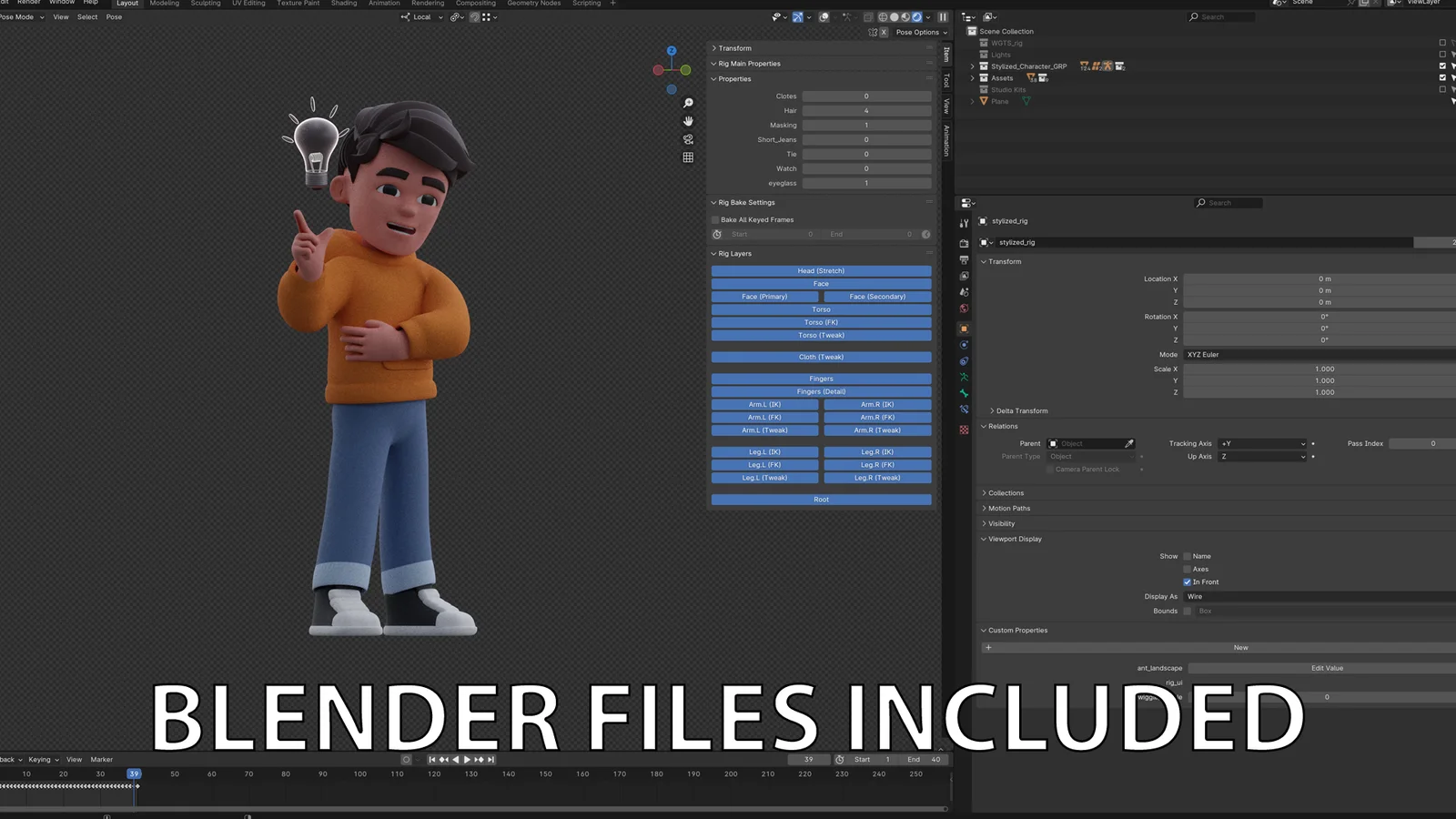Switch to the Animation workspace tab
The image size is (1456, 819).
pyautogui.click(x=383, y=4)
